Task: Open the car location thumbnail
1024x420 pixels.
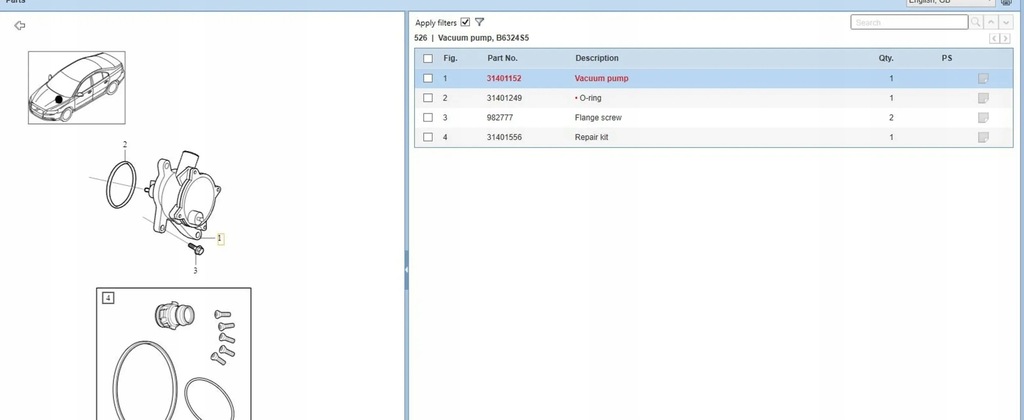Action: pos(76,88)
